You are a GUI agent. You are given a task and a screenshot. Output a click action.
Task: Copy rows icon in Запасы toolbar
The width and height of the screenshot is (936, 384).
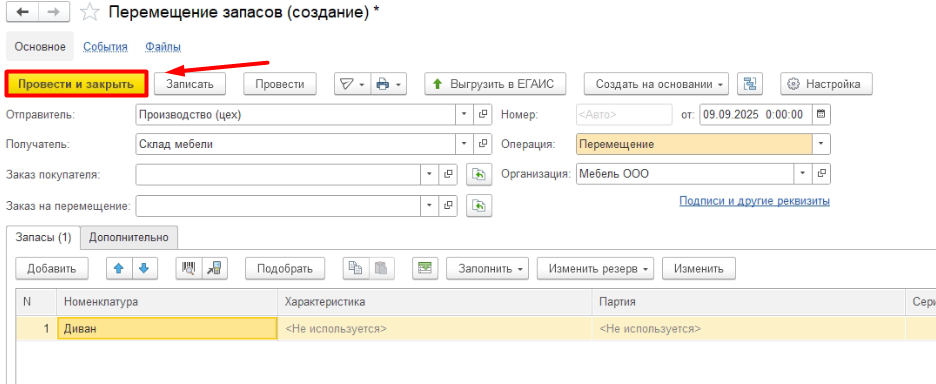coord(355,268)
